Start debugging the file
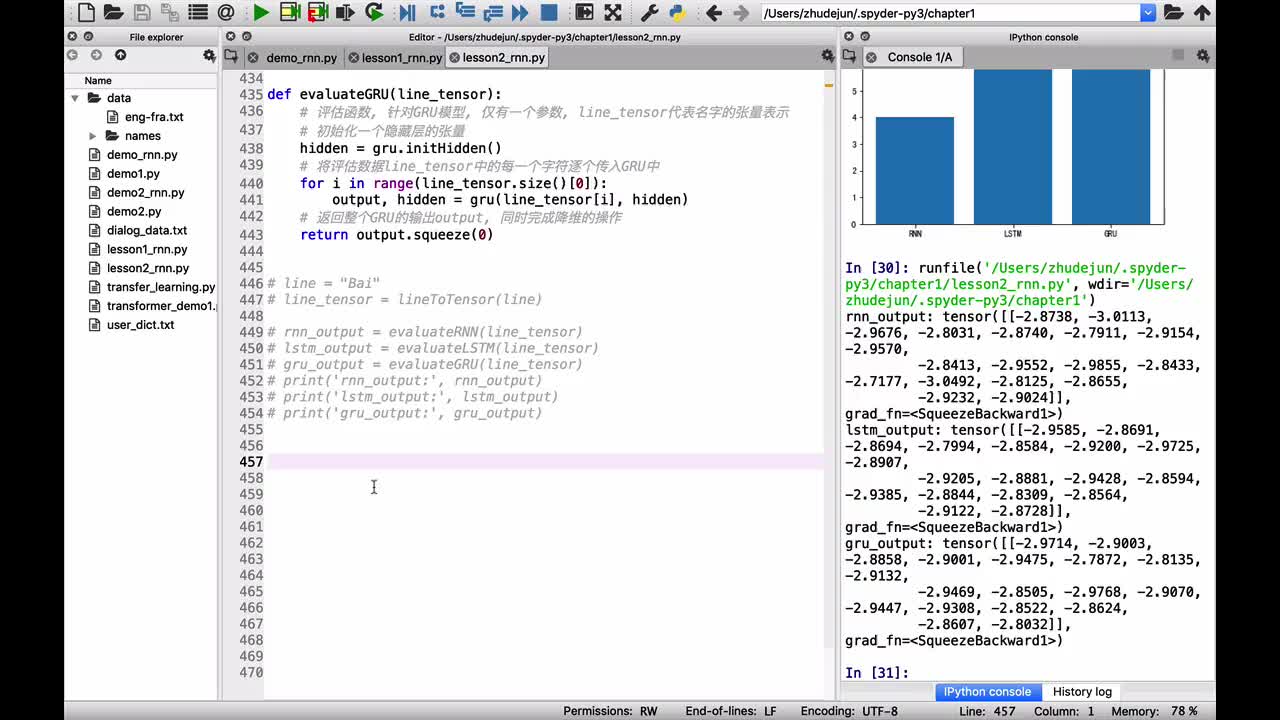Viewport: 1280px width, 720px height. pos(407,13)
